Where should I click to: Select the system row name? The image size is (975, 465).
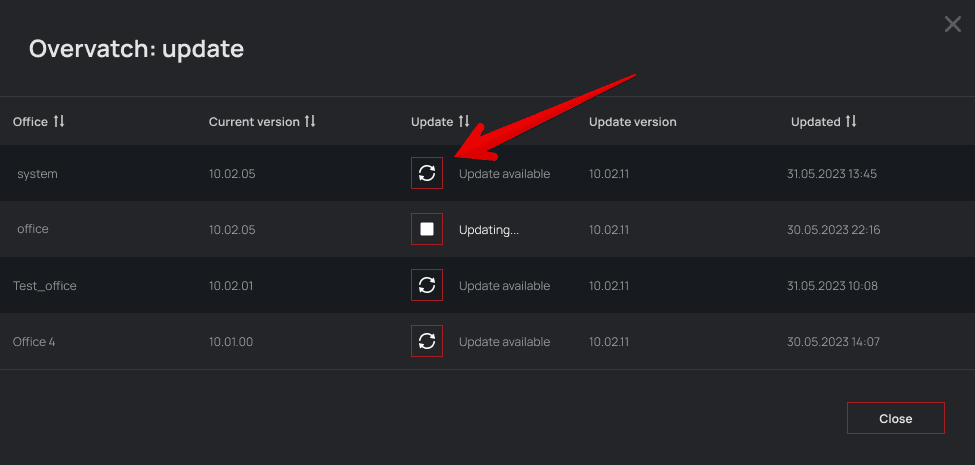click(x=37, y=174)
